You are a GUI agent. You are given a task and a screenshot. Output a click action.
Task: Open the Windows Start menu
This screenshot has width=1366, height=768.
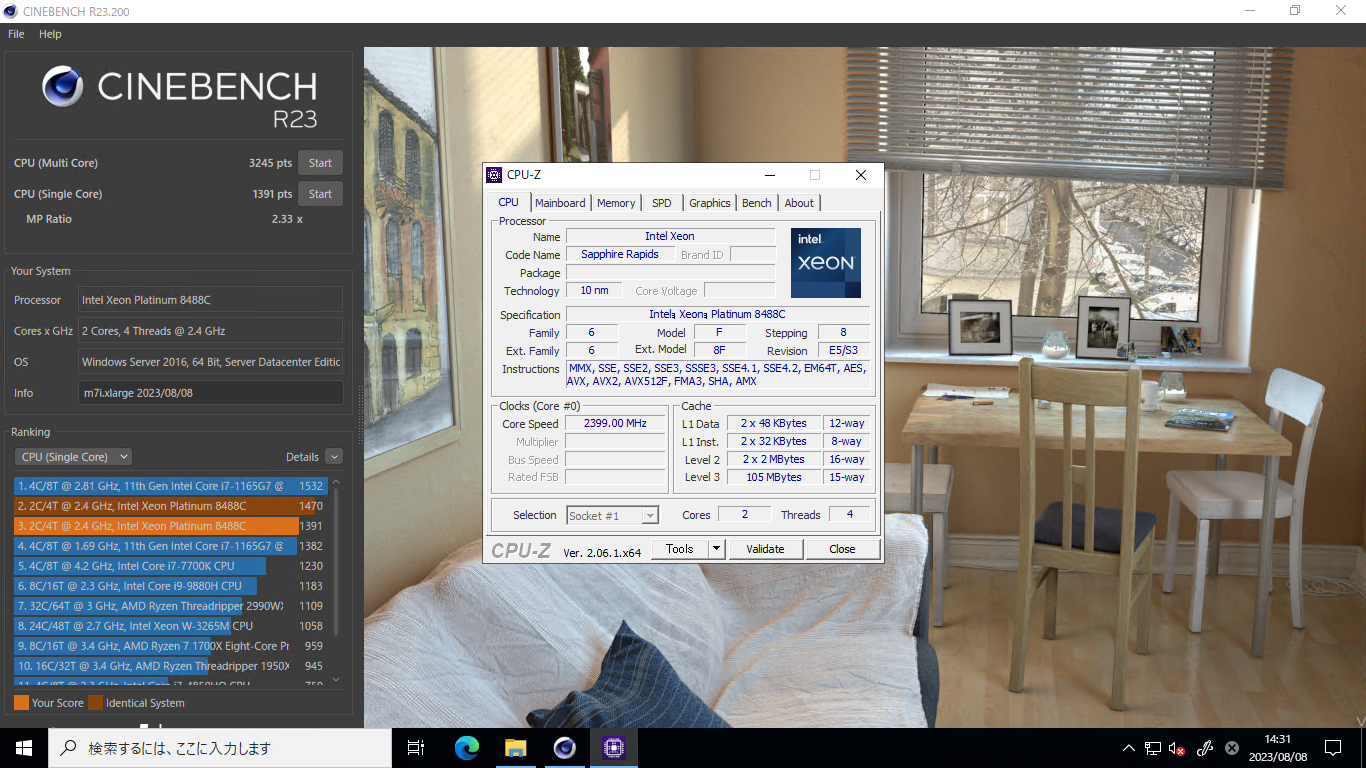click(x=24, y=748)
